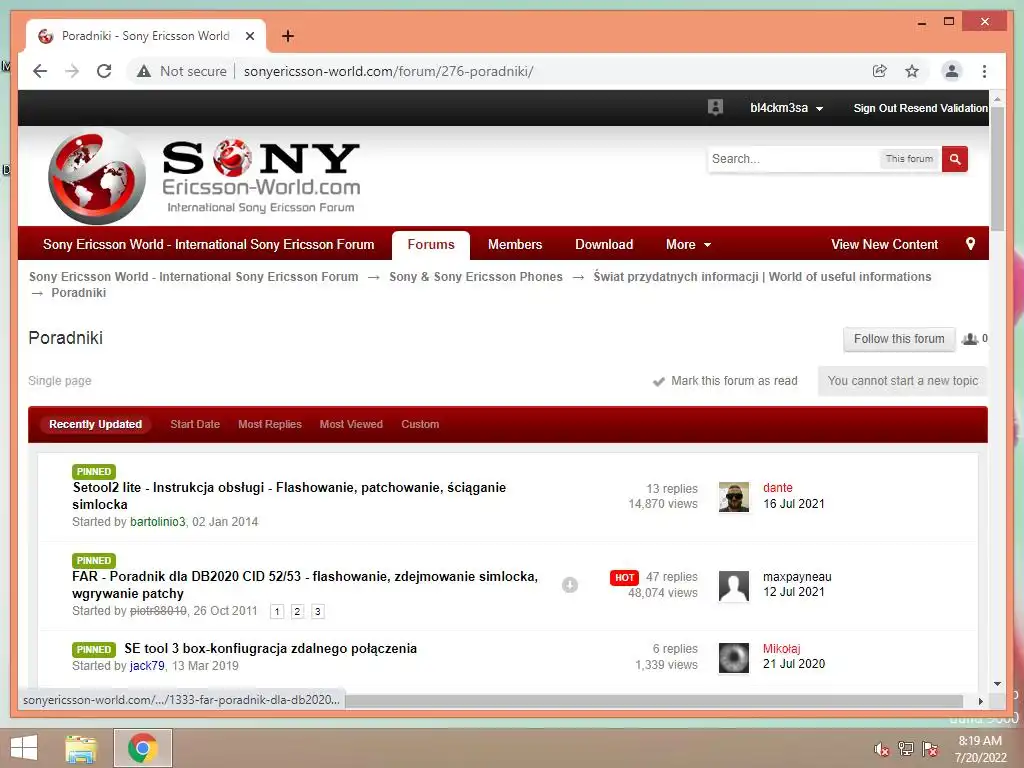The image size is (1024, 768).
Task: Click View New Content
Action: (884, 244)
